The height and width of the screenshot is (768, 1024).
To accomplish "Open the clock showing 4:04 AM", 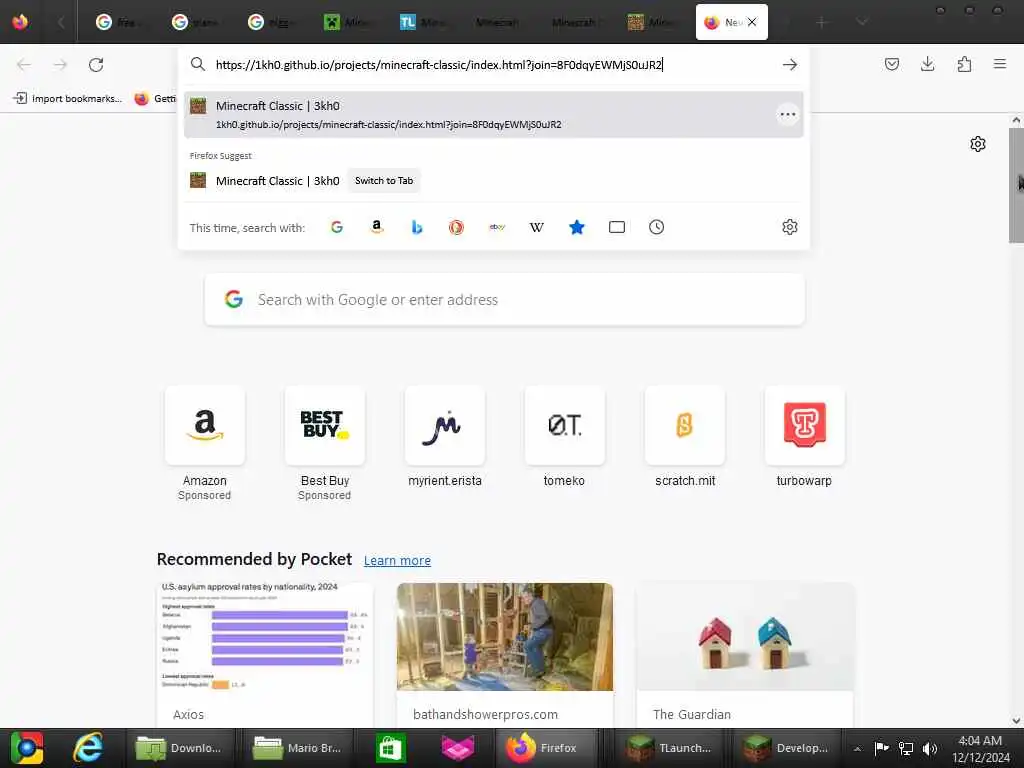I will point(980,748).
